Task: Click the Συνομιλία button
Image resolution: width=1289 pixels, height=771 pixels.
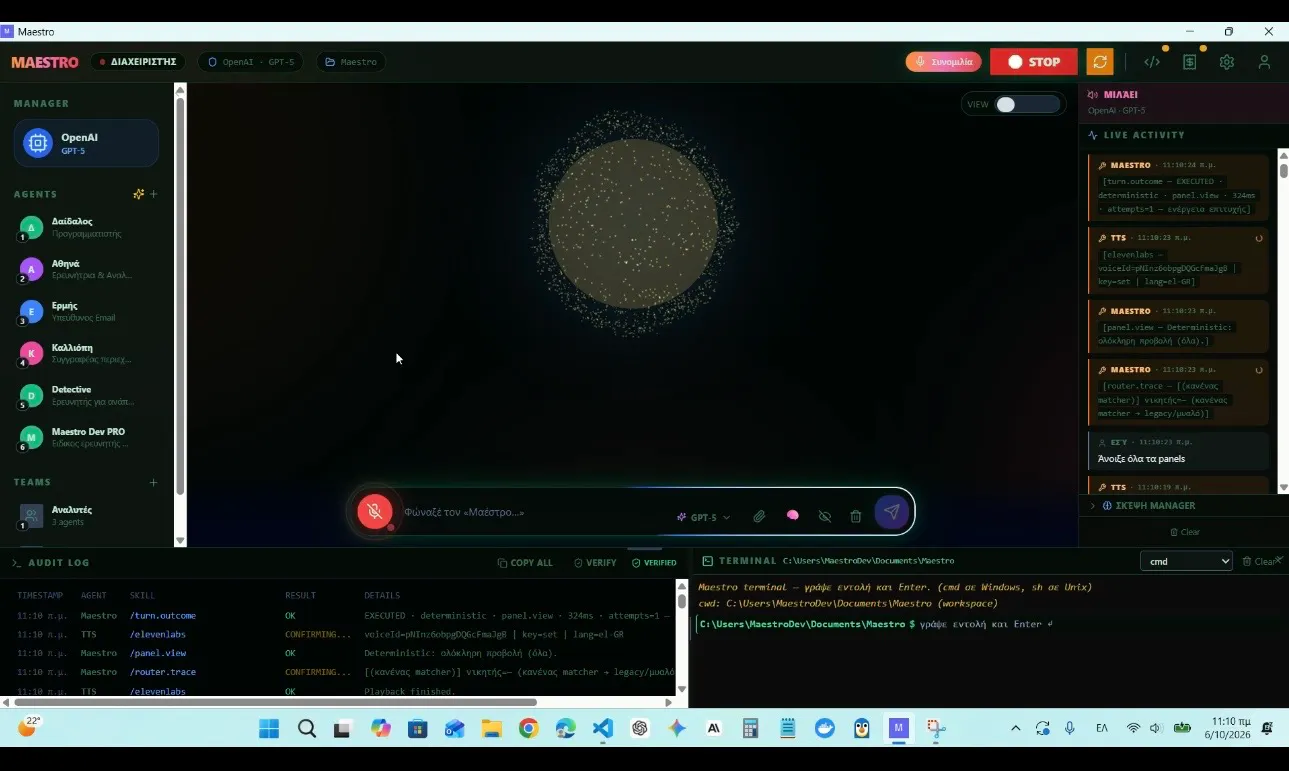Action: (943, 62)
